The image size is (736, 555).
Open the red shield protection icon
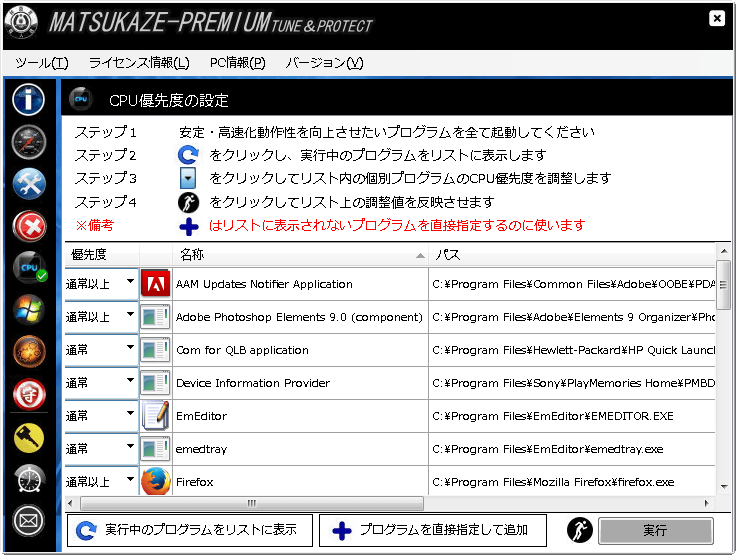tap(29, 394)
